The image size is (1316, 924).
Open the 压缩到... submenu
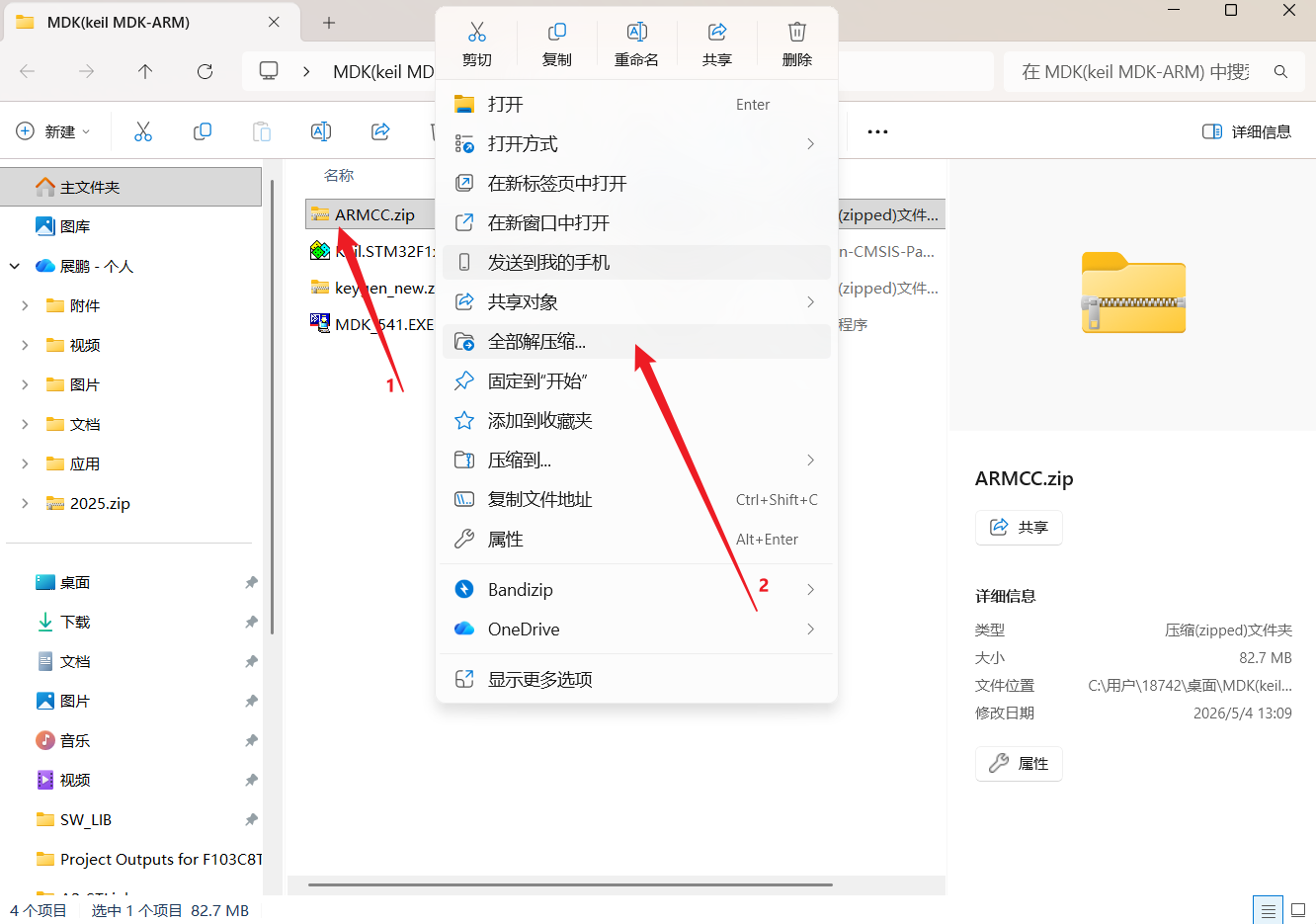(x=636, y=461)
